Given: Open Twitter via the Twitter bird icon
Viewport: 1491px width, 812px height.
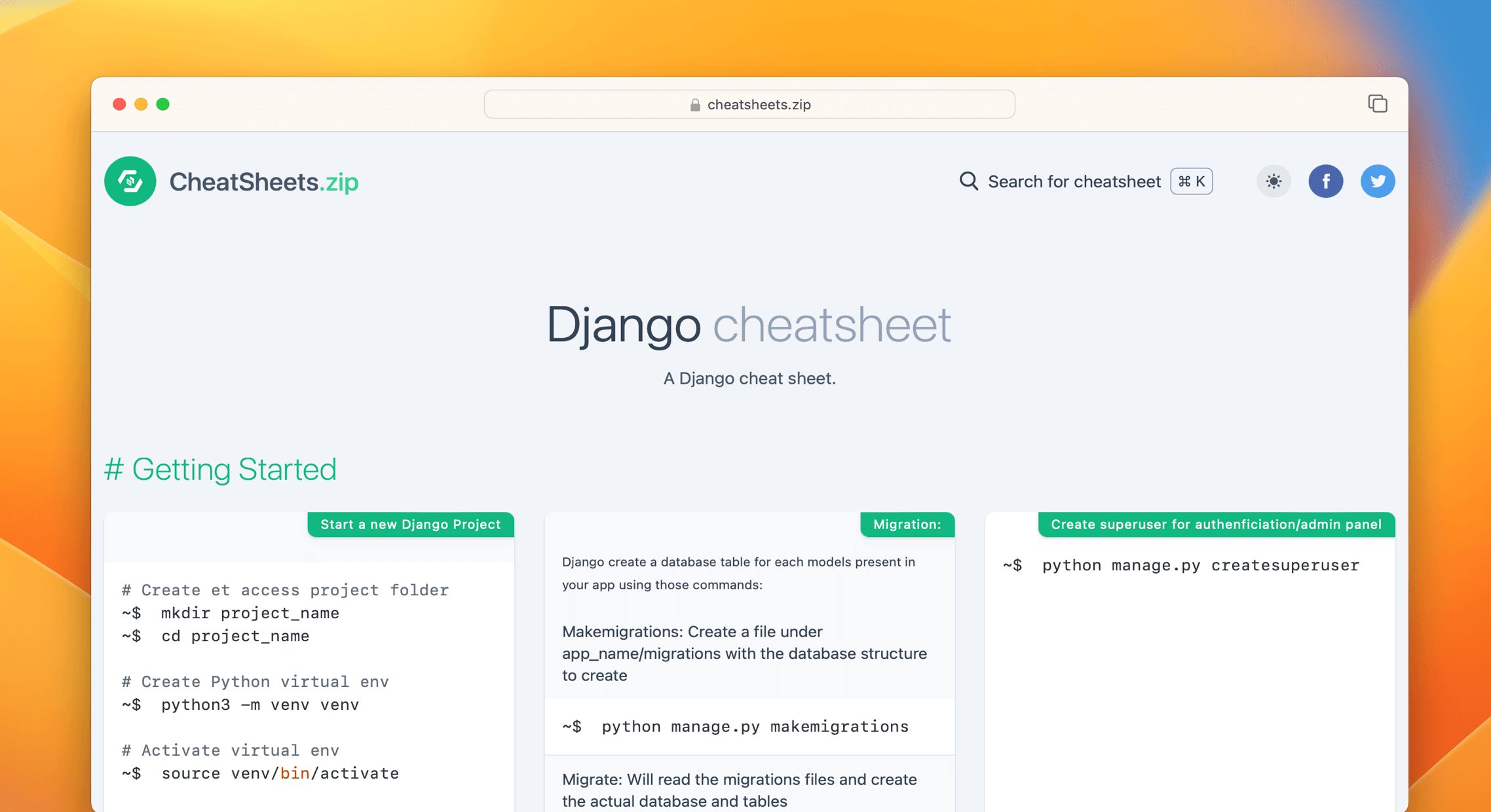Looking at the screenshot, I should (x=1378, y=181).
